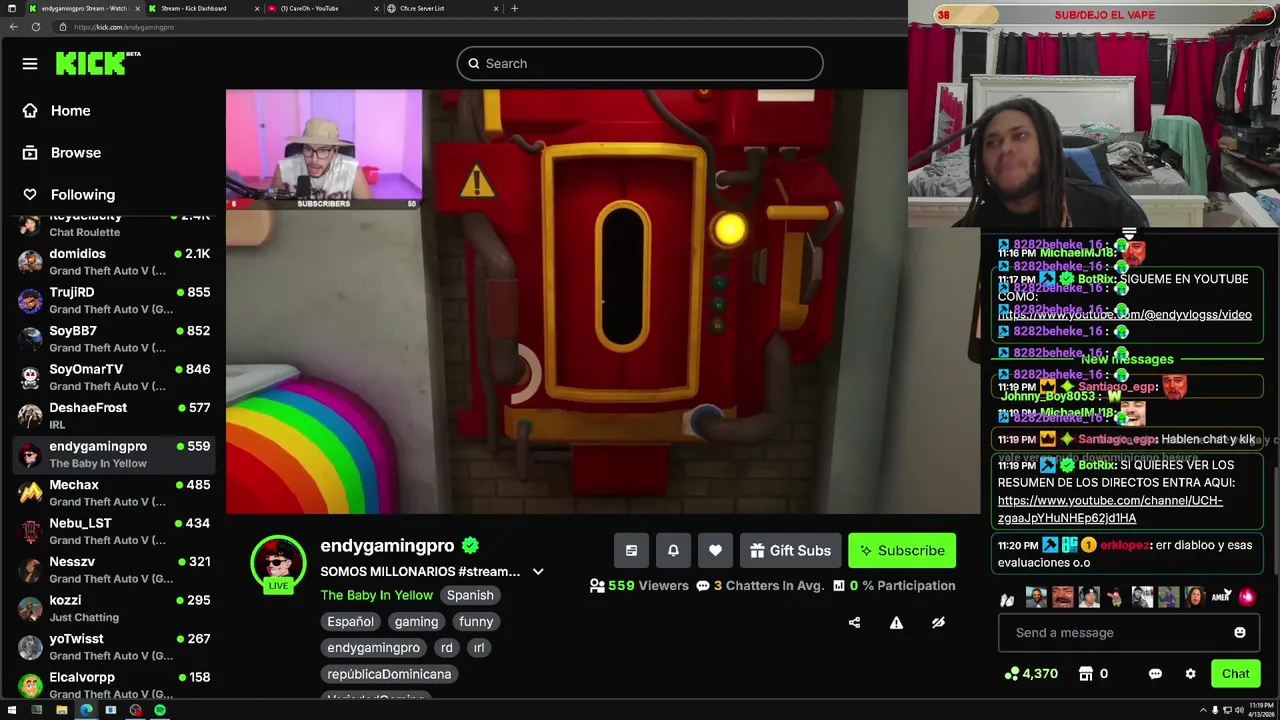The width and height of the screenshot is (1280, 720).
Task: Jump to New messages in chat
Action: coord(1127,359)
